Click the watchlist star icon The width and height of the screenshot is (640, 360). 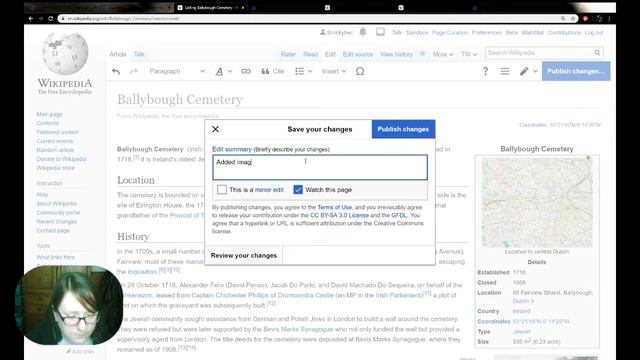pyautogui.click(x=422, y=53)
